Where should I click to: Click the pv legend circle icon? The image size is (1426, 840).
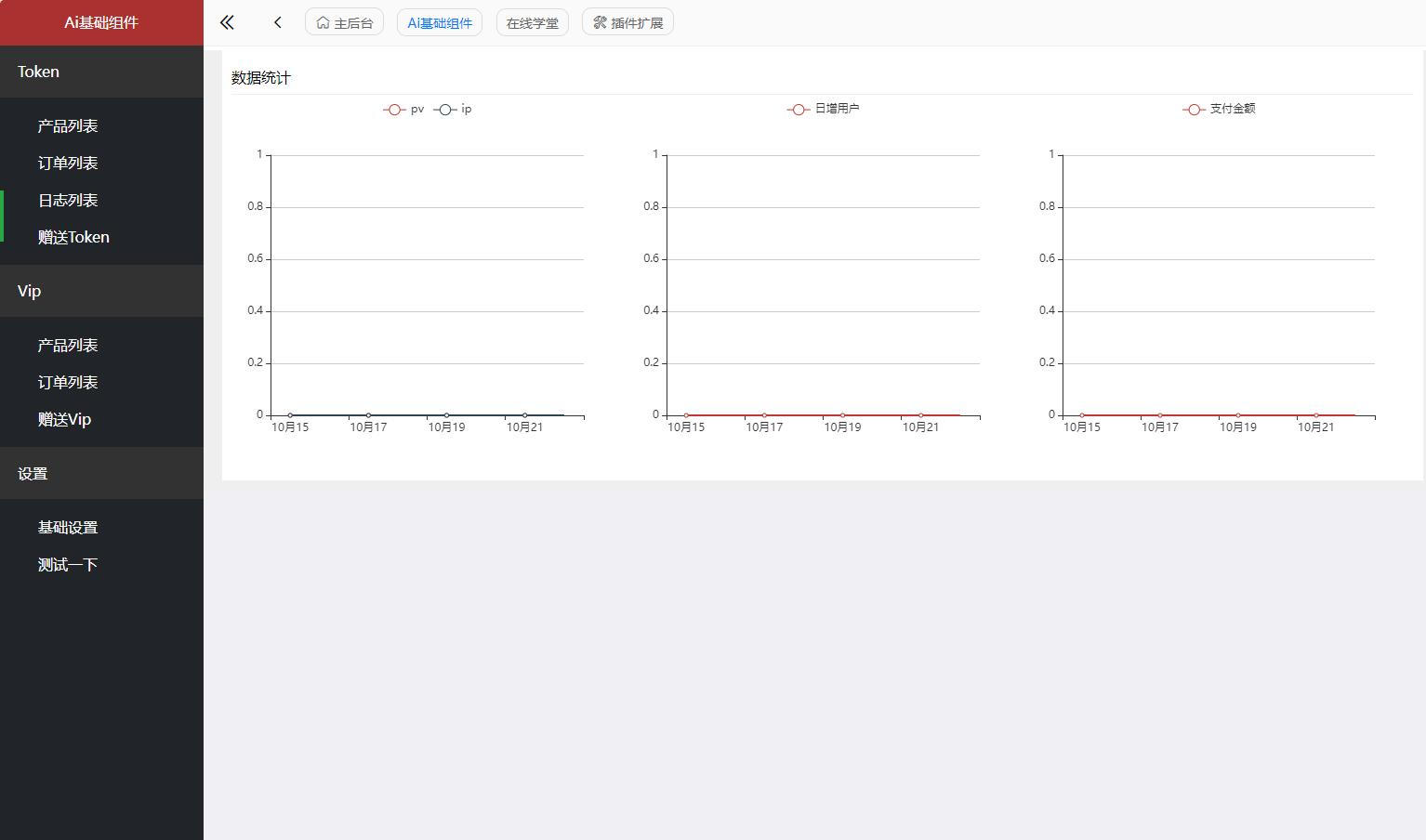click(394, 109)
